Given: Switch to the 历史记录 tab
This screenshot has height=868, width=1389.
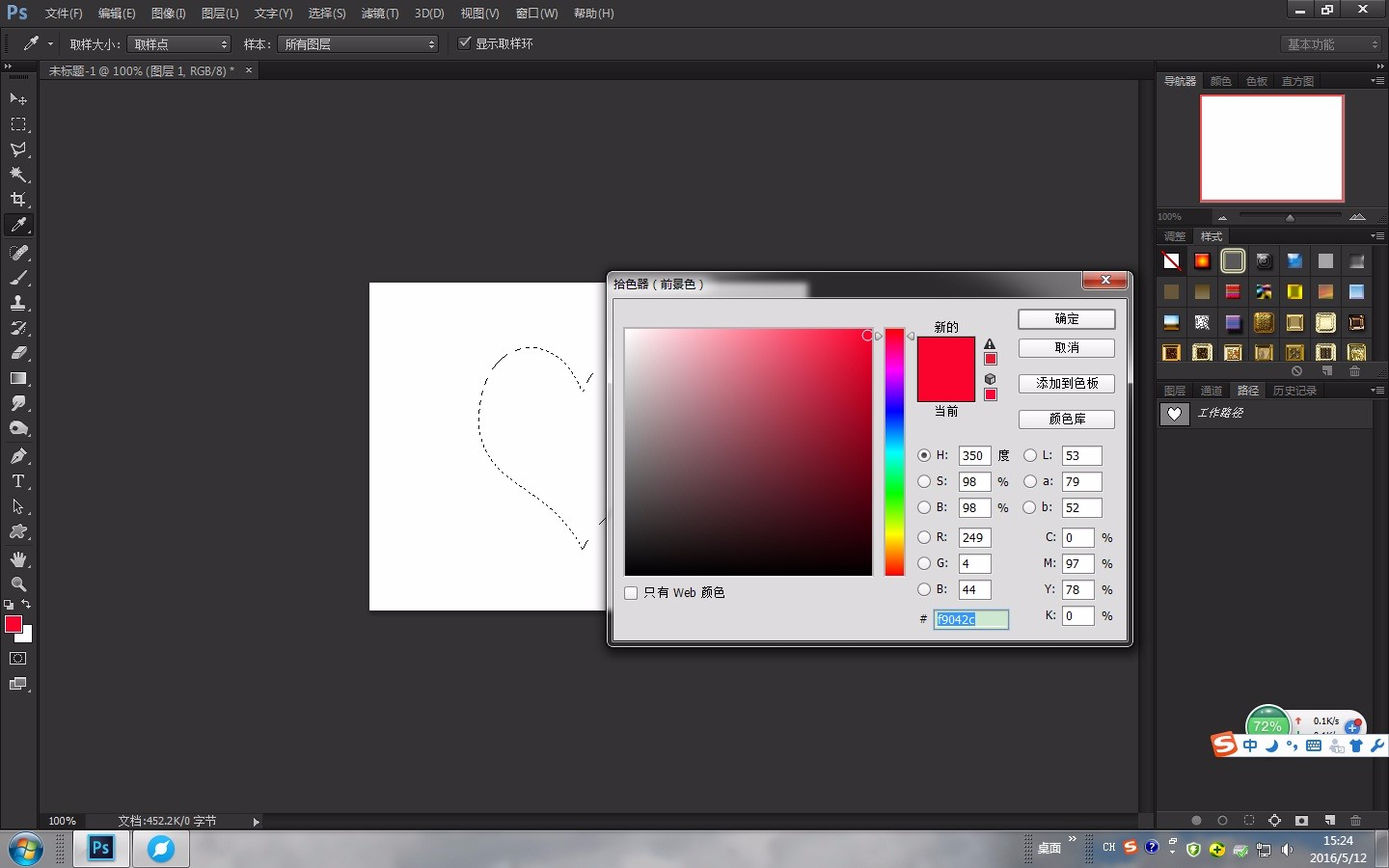Looking at the screenshot, I should tap(1294, 391).
